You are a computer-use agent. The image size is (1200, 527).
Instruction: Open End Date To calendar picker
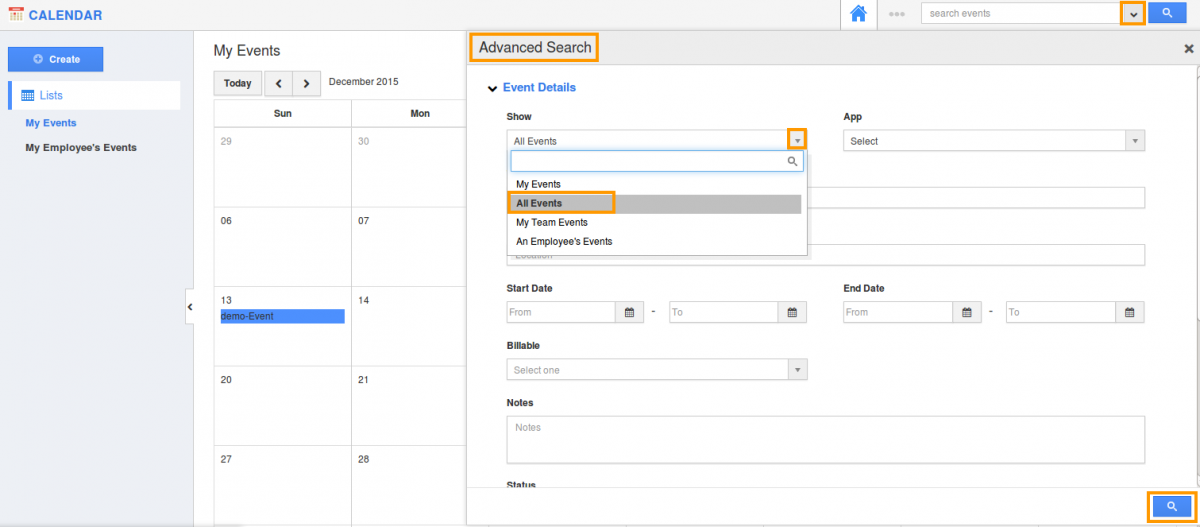(1129, 312)
